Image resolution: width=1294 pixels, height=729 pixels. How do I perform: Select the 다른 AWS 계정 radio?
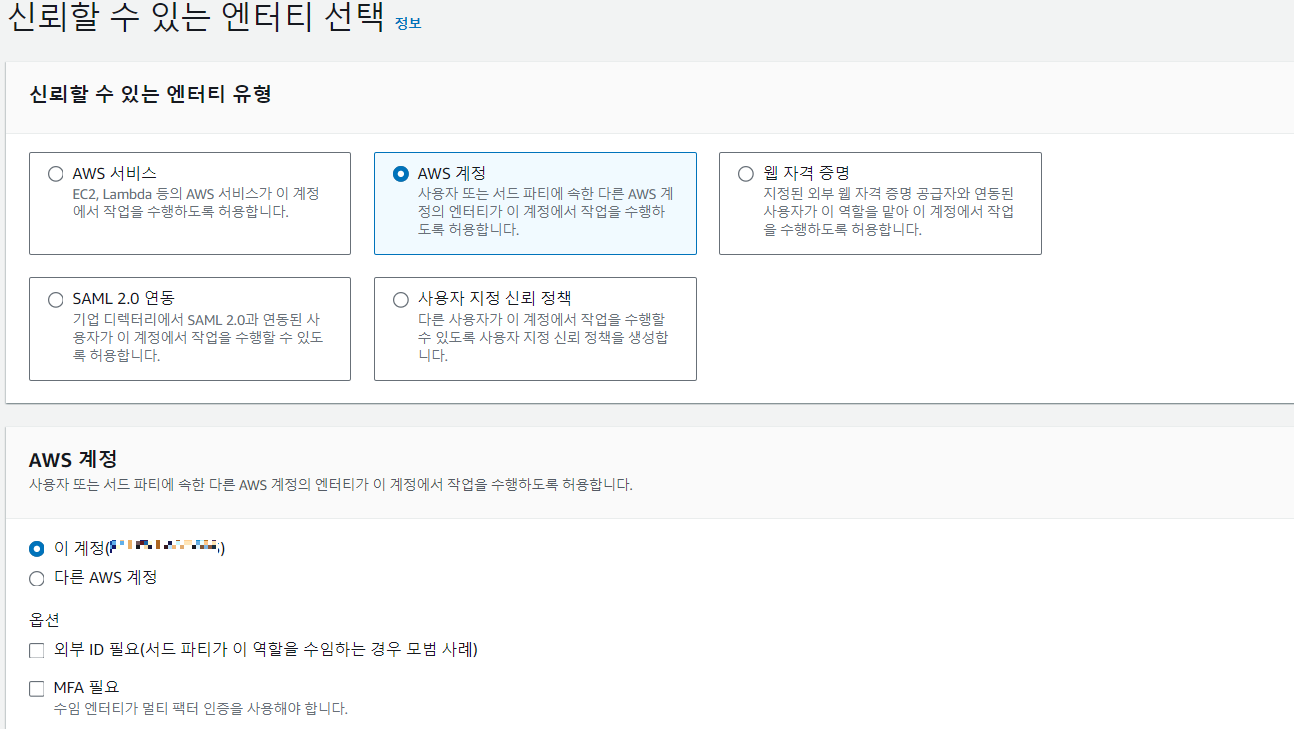(x=37, y=578)
